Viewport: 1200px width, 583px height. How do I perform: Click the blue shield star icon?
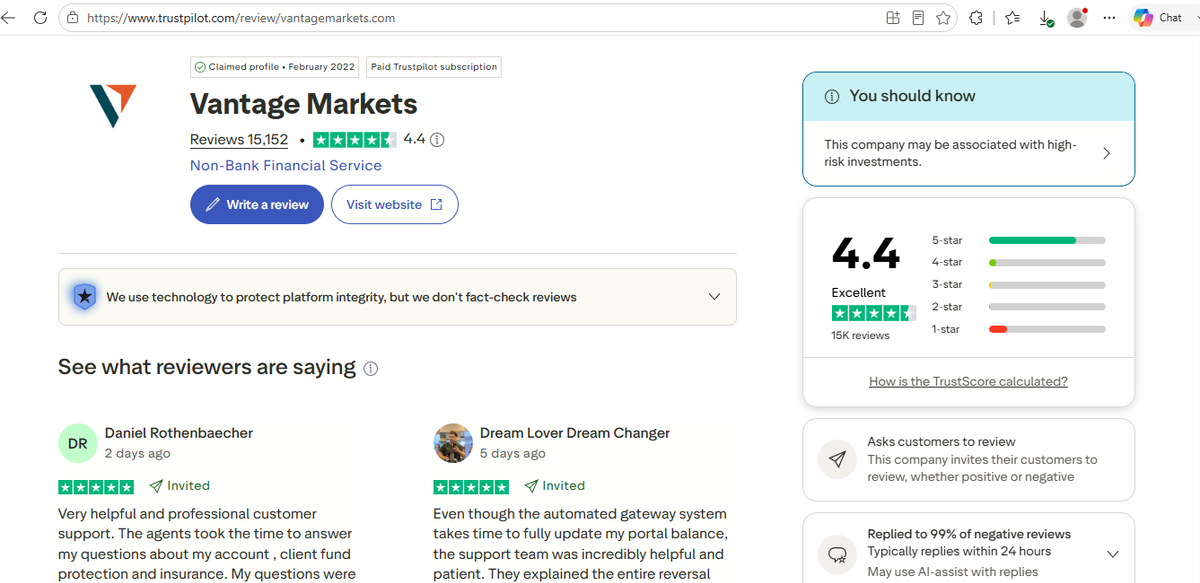(x=85, y=296)
